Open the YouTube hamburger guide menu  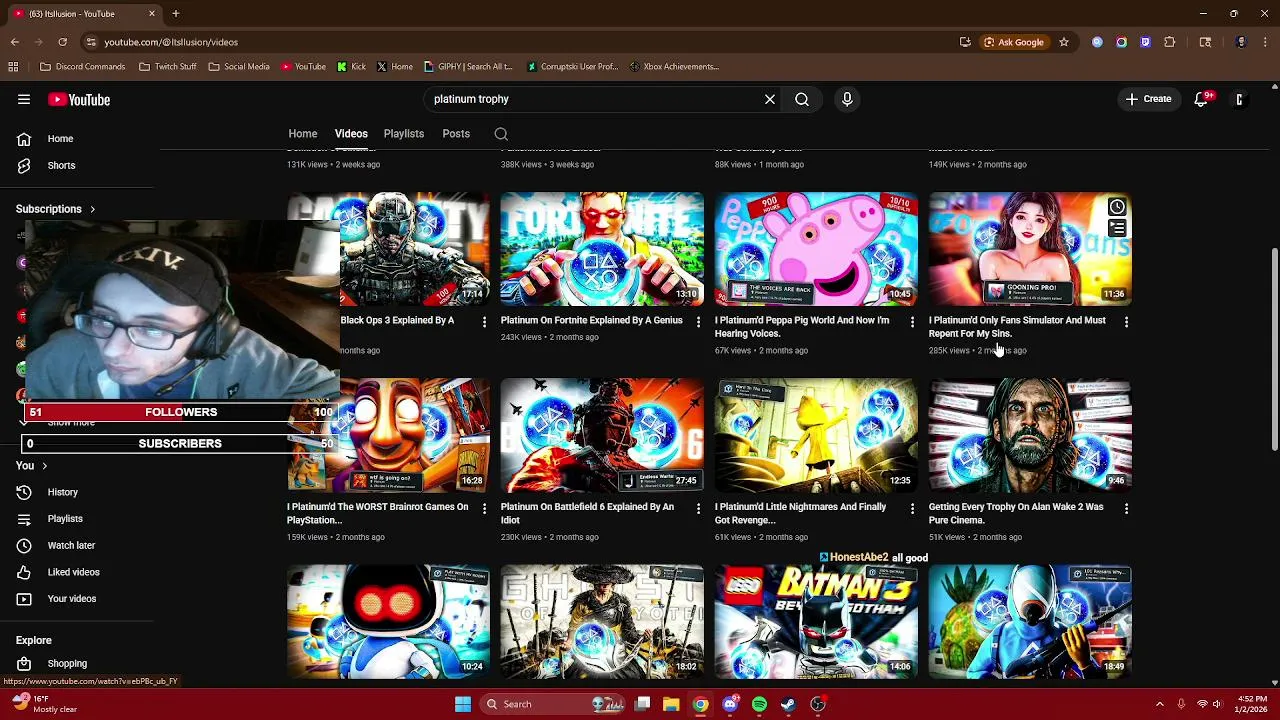click(24, 99)
